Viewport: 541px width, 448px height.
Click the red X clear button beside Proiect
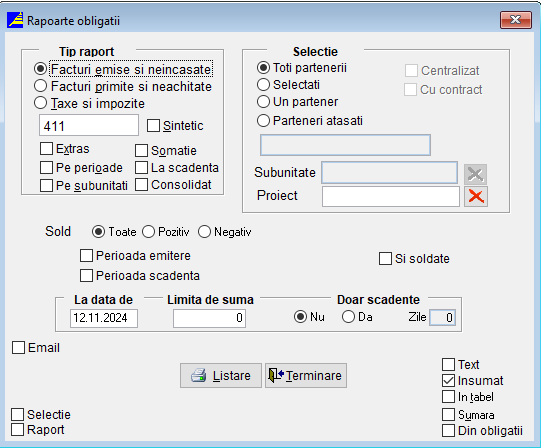pyautogui.click(x=476, y=196)
